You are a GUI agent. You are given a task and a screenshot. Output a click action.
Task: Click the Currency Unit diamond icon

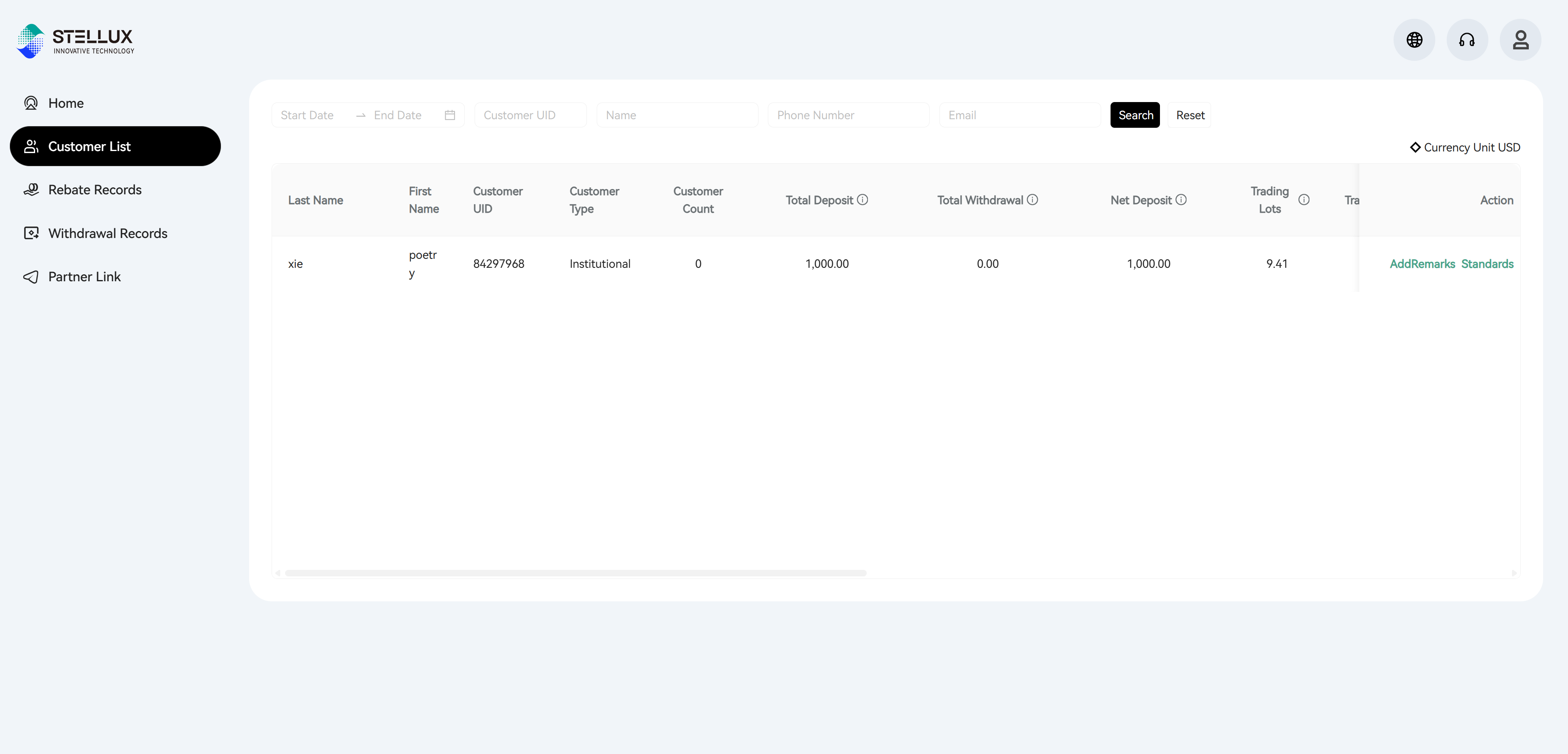pos(1415,147)
